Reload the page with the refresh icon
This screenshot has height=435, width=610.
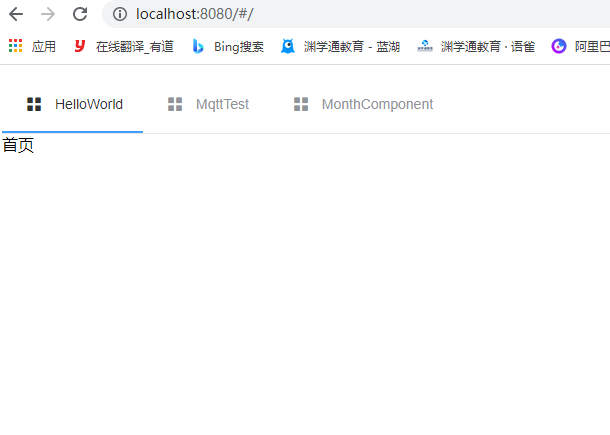(x=80, y=14)
